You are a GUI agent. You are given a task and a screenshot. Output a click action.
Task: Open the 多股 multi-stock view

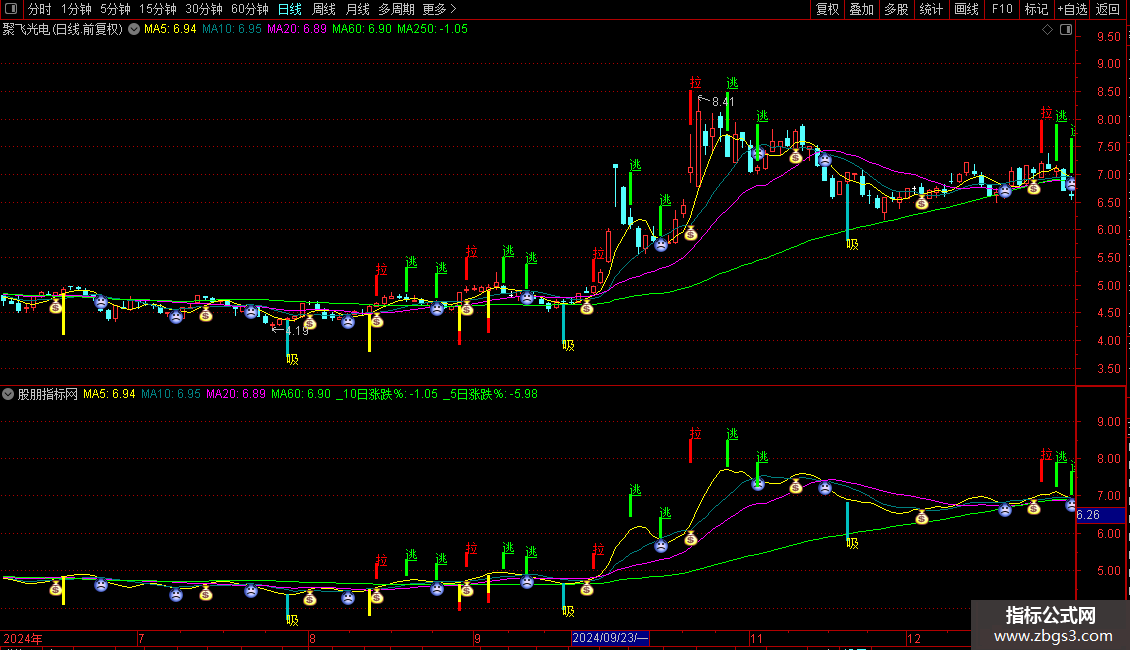click(897, 9)
